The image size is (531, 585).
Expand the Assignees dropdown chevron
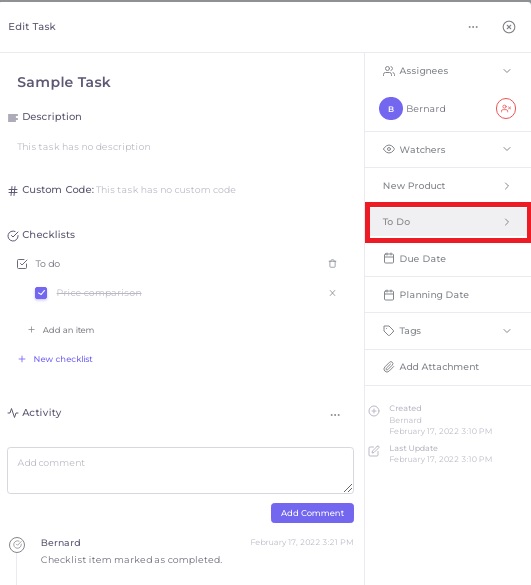[506, 71]
